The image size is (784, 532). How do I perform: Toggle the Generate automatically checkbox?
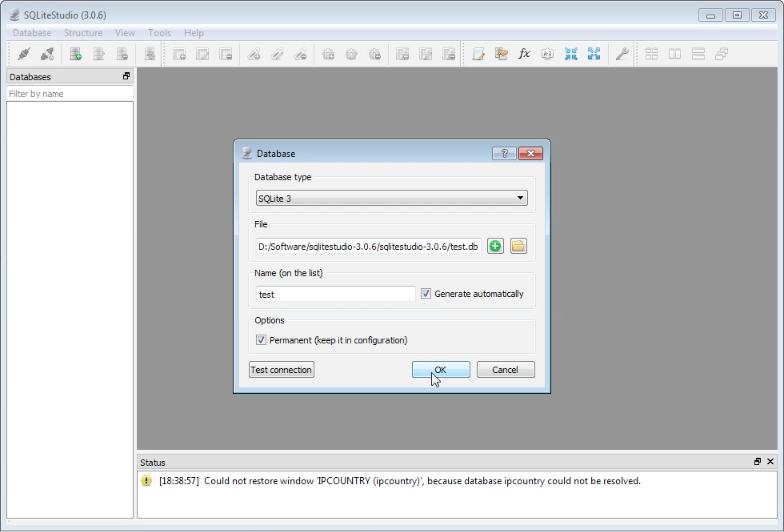426,294
